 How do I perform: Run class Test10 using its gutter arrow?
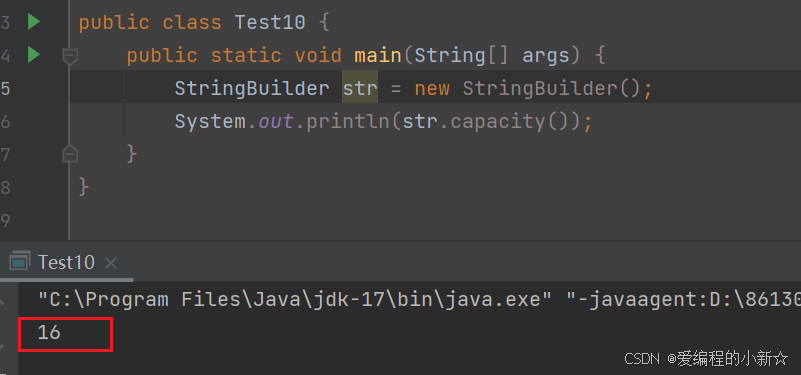(34, 22)
